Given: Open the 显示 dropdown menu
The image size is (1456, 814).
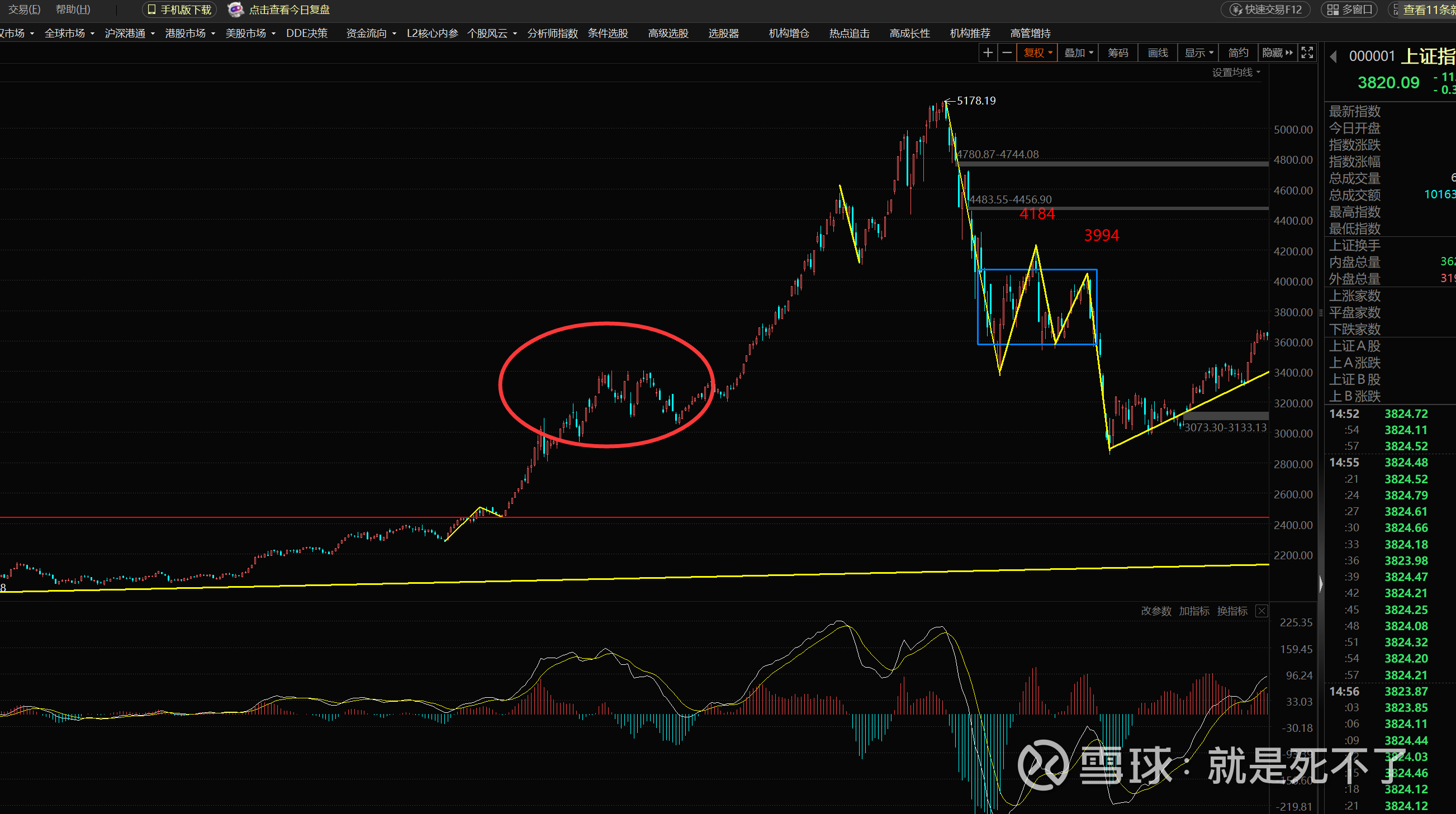Looking at the screenshot, I should click(x=1198, y=53).
